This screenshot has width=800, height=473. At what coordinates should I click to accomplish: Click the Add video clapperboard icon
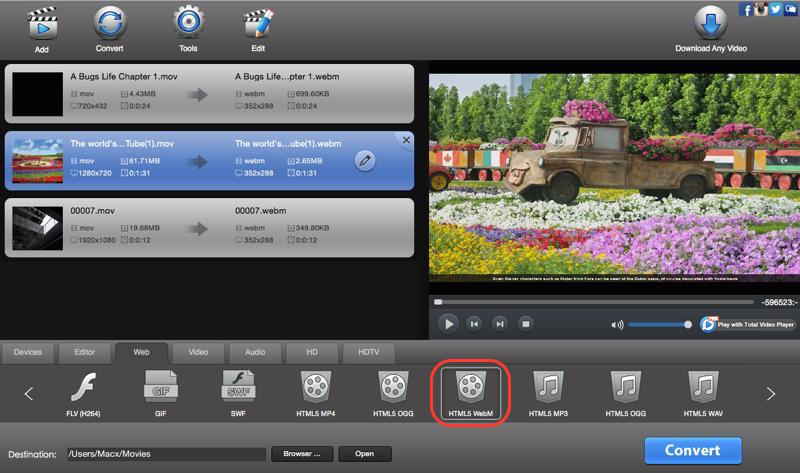[x=43, y=23]
